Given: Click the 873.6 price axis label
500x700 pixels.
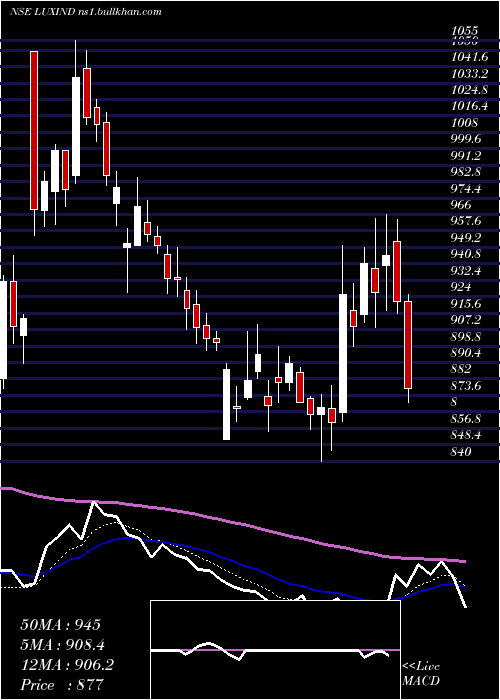Looking at the screenshot, I should [467, 386].
